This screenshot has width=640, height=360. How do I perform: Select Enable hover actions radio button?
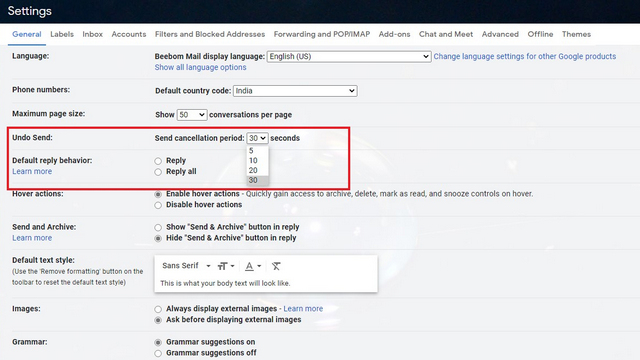pos(158,194)
